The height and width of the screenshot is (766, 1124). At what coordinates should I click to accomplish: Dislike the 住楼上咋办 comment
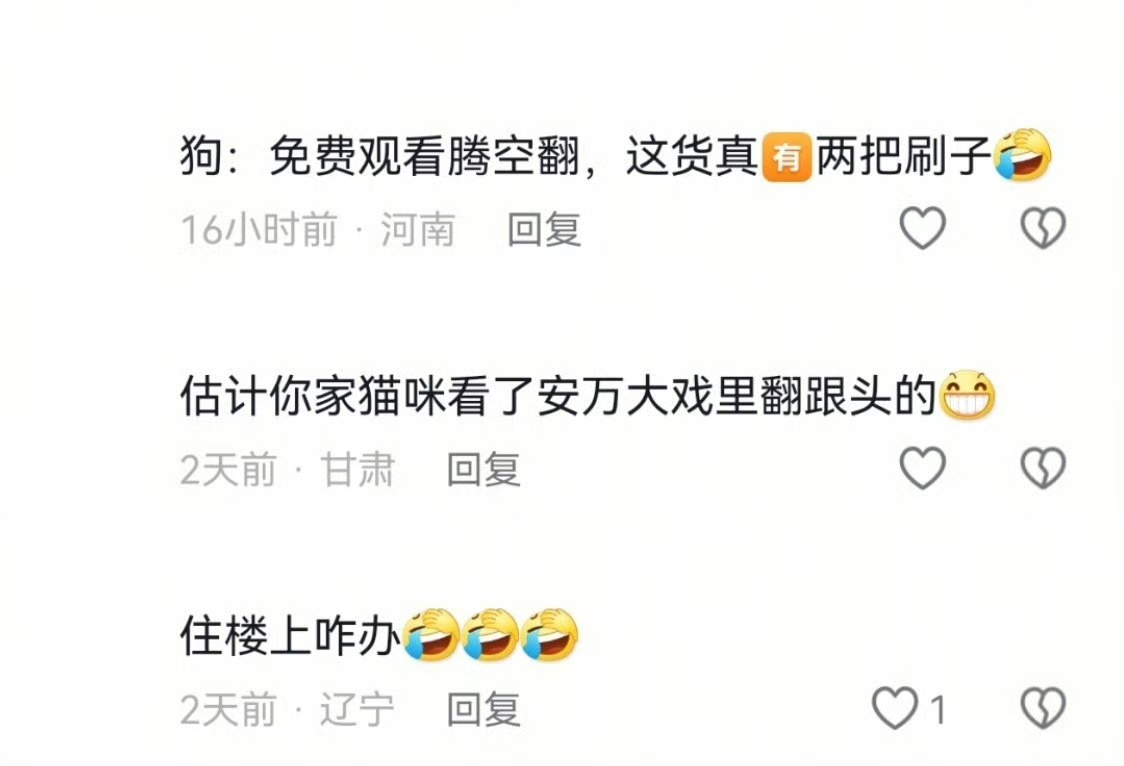1042,708
